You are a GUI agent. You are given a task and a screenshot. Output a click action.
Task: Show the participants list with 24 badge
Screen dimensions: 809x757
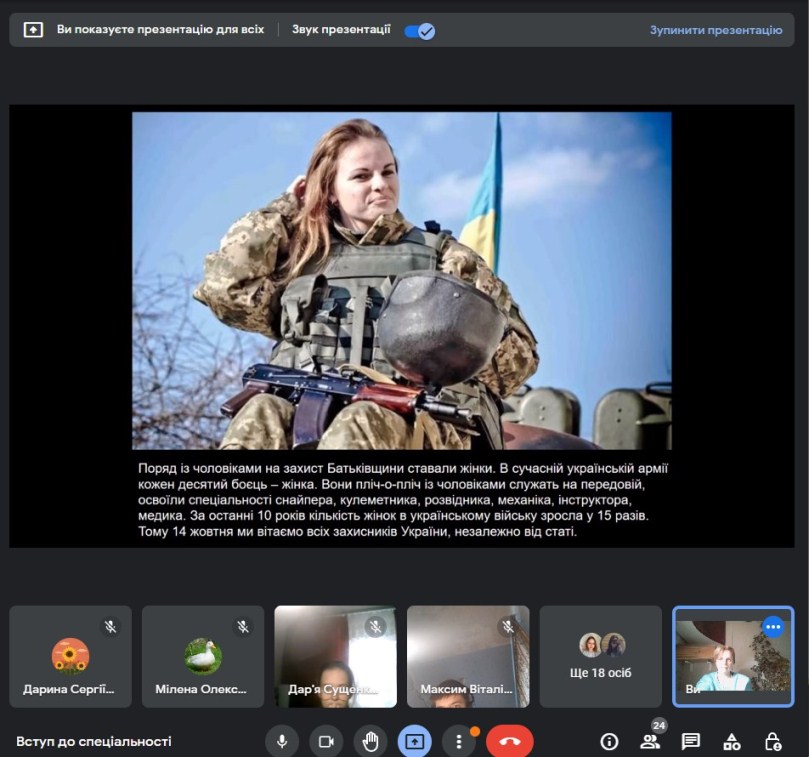(x=650, y=741)
